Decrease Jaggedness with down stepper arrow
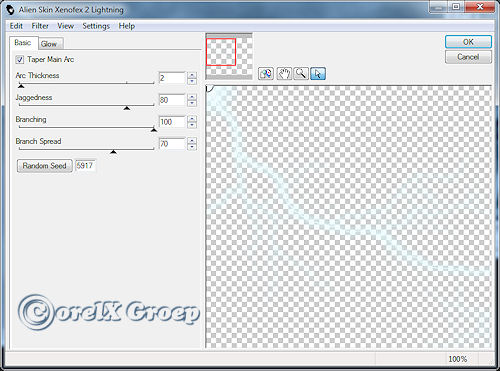The width and height of the screenshot is (500, 371). click(192, 103)
